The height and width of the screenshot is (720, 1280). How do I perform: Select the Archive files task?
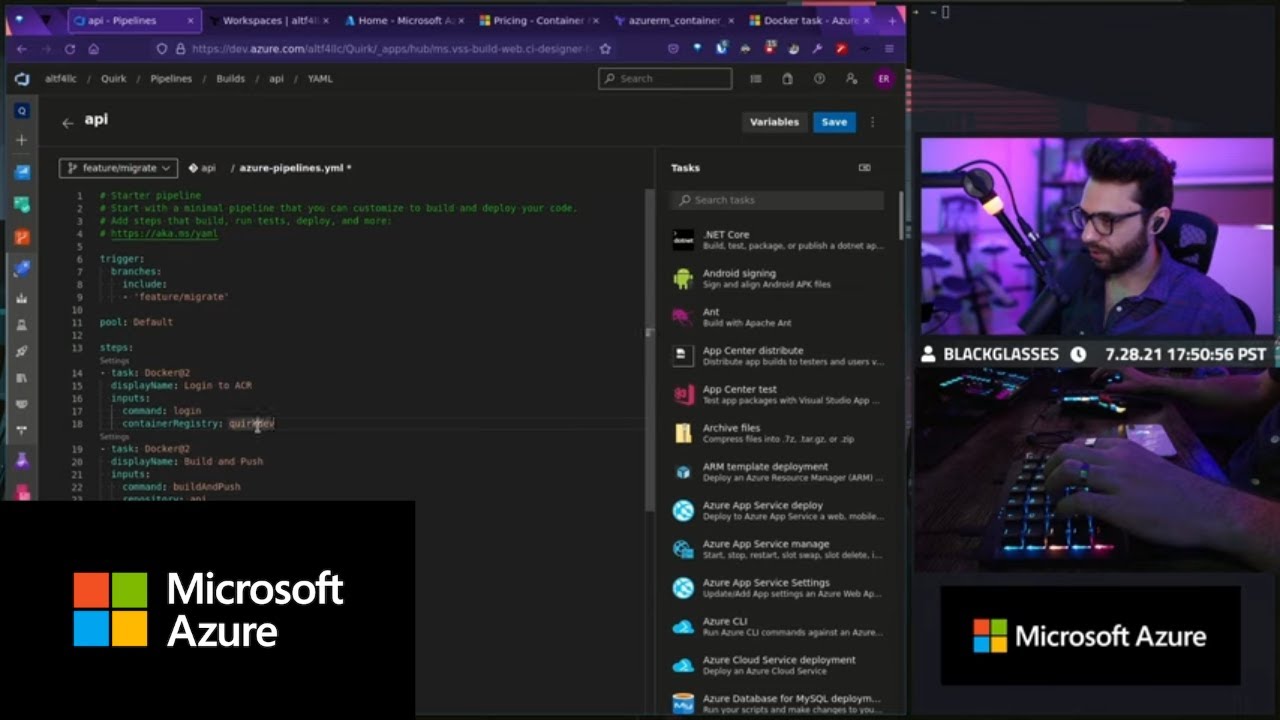tap(778, 433)
